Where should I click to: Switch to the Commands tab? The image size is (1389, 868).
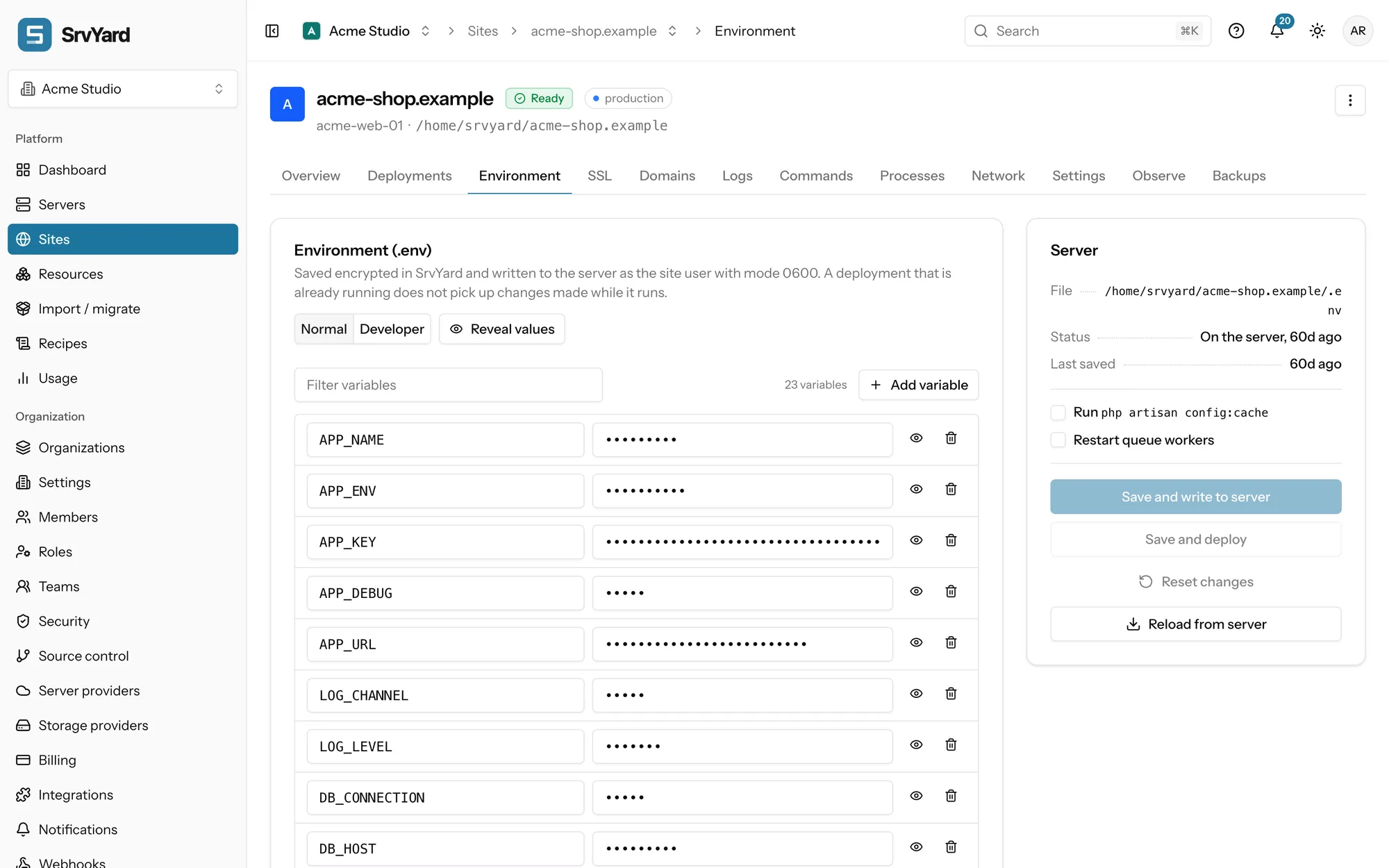coord(815,176)
